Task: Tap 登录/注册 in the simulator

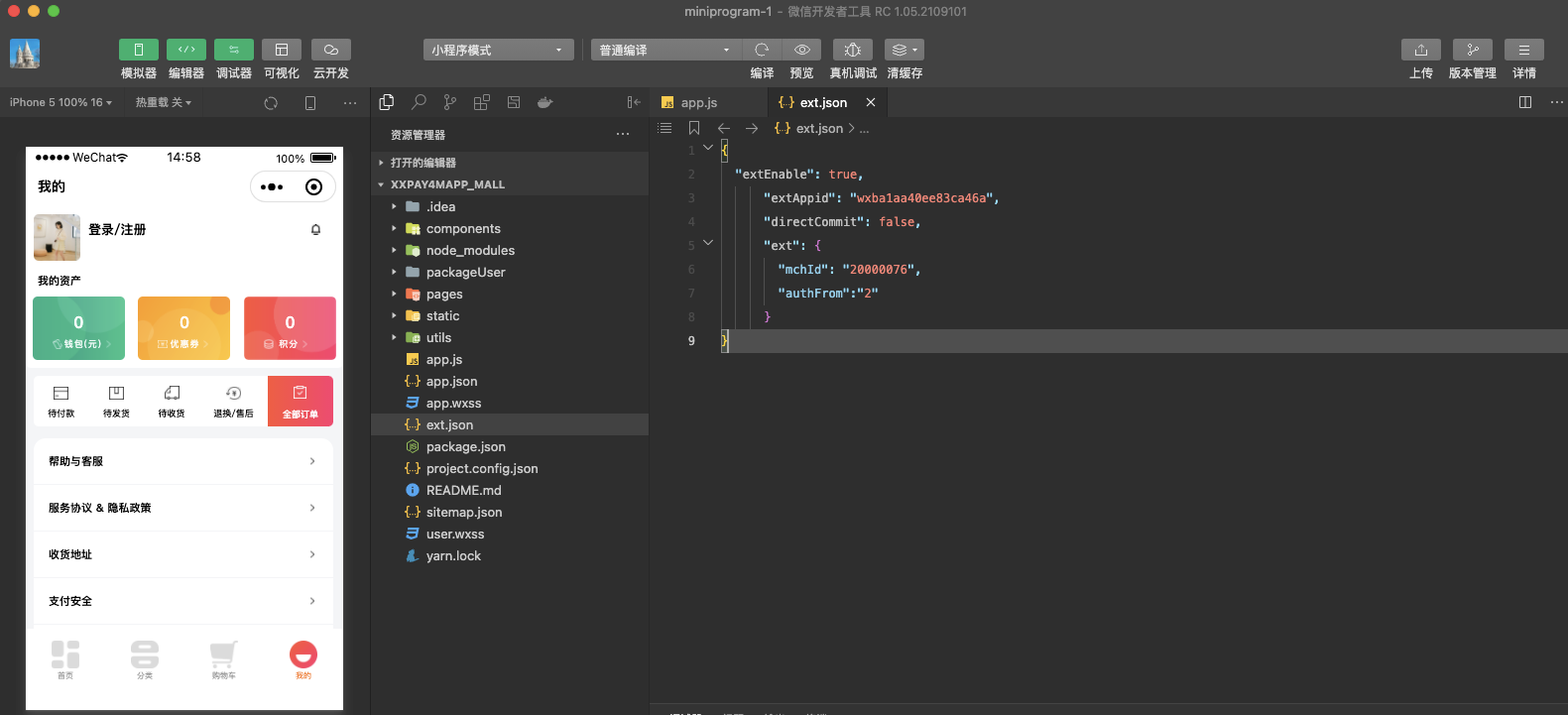Action: tap(117, 229)
